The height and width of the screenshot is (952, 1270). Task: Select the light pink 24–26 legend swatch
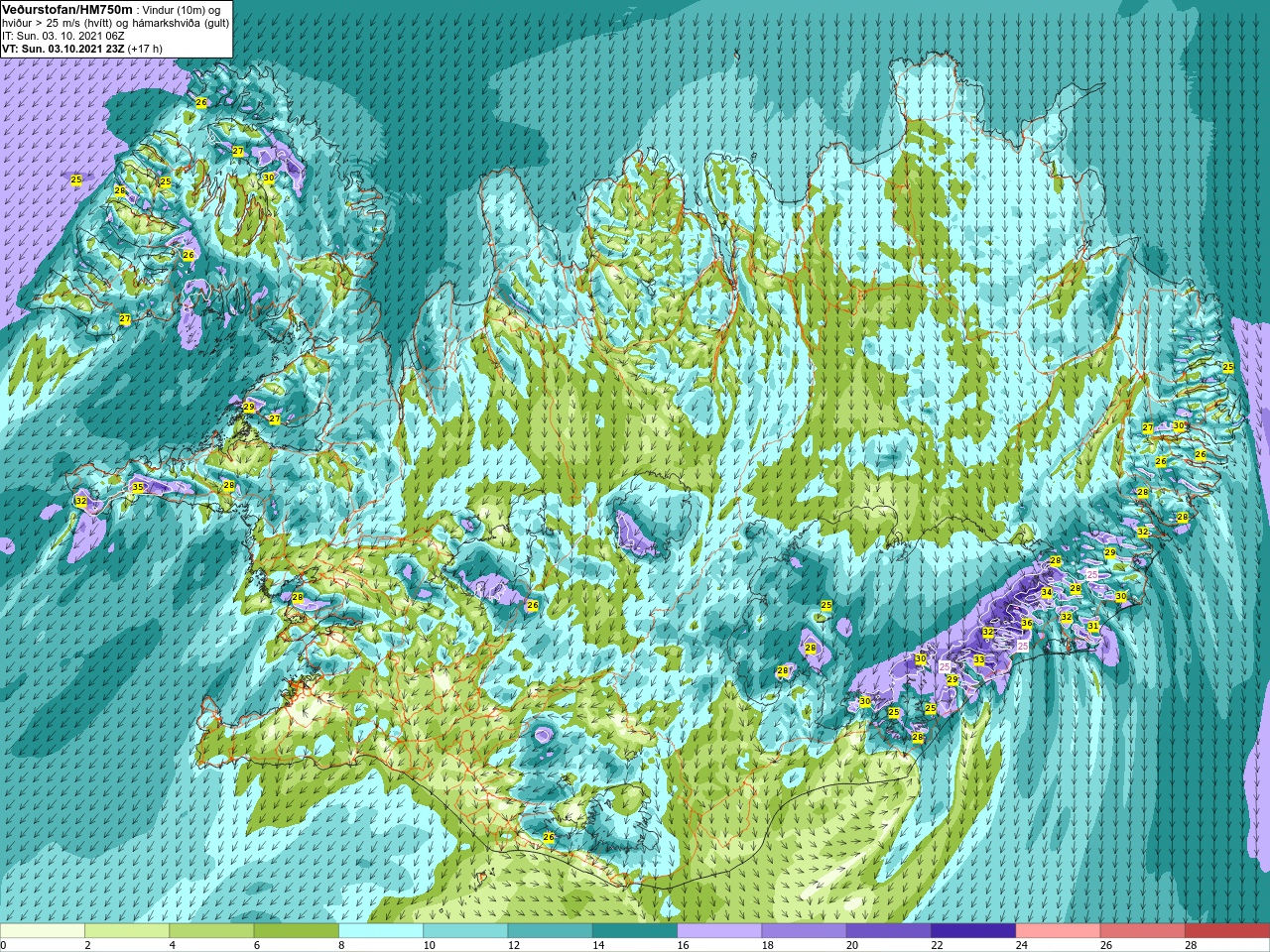pos(1058,931)
